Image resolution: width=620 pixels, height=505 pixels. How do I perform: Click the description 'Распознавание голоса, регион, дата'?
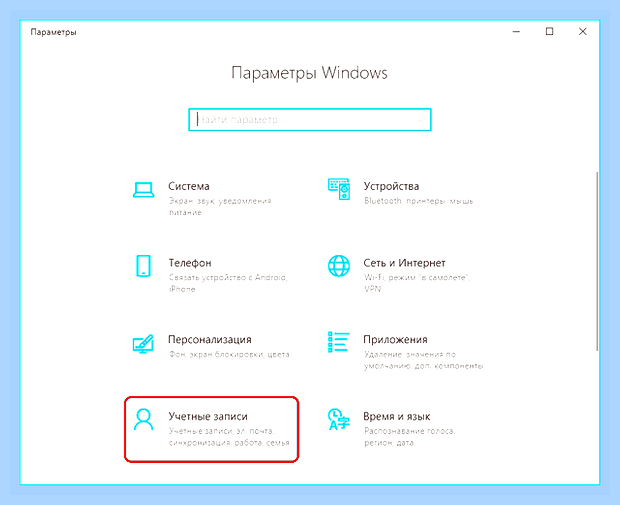coord(409,437)
